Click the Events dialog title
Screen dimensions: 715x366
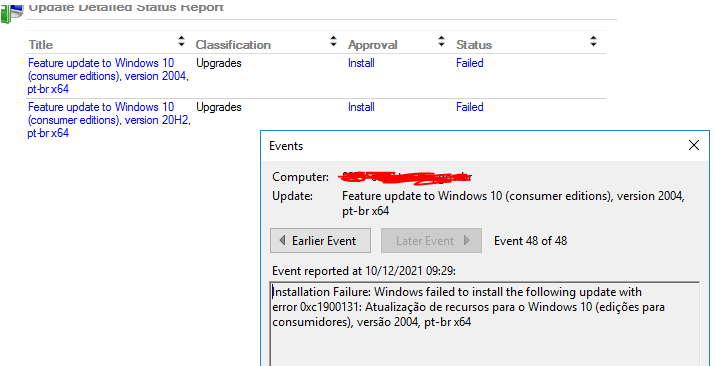coord(286,146)
